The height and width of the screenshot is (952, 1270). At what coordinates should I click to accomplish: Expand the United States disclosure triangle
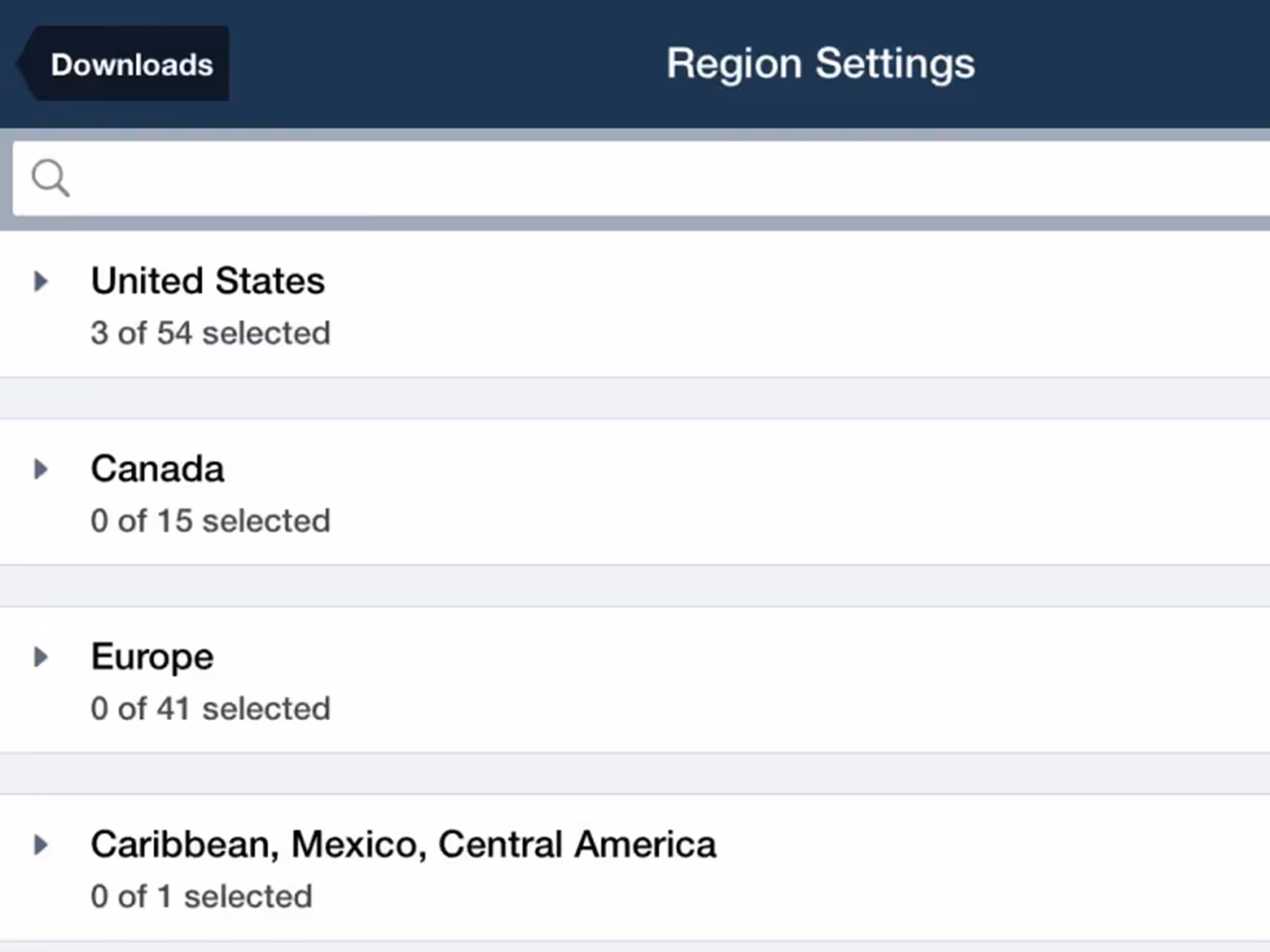pos(41,281)
